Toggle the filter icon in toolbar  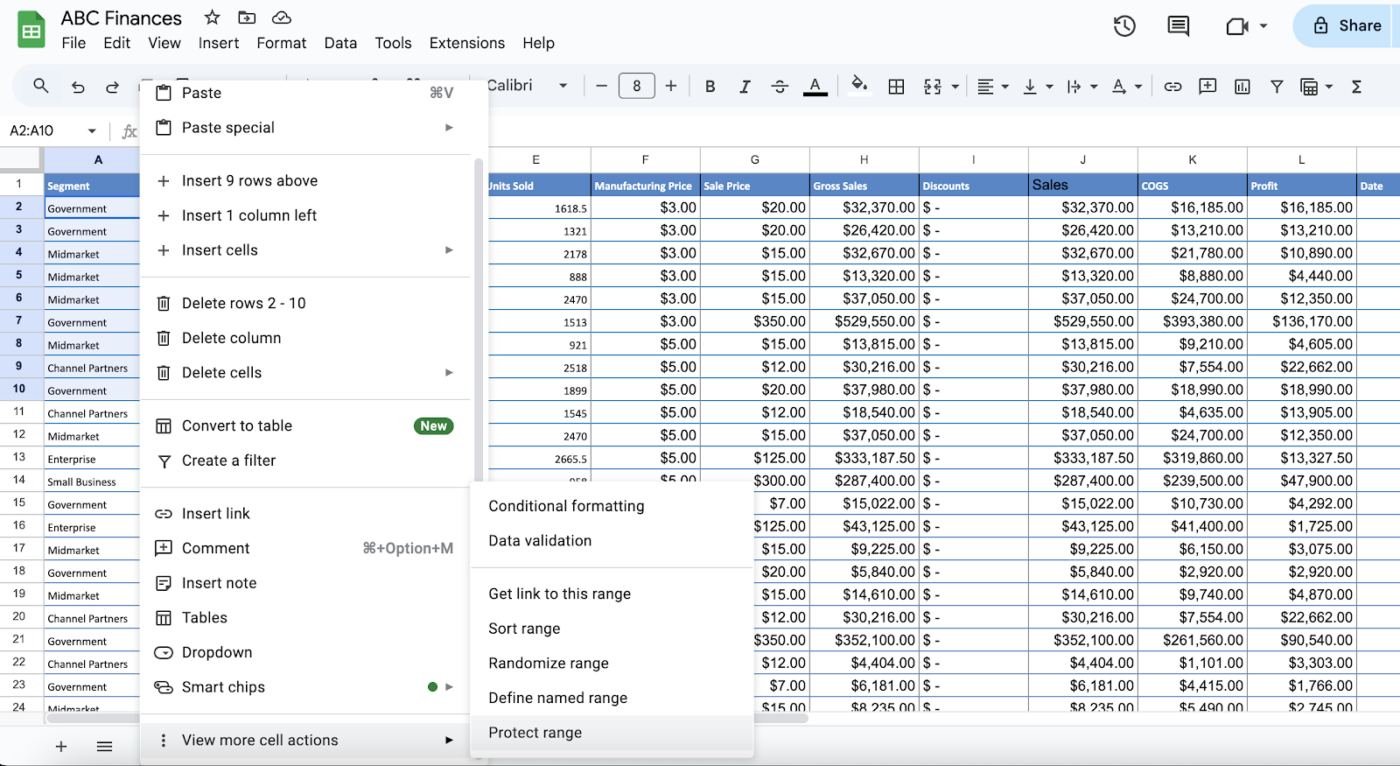(x=1277, y=87)
